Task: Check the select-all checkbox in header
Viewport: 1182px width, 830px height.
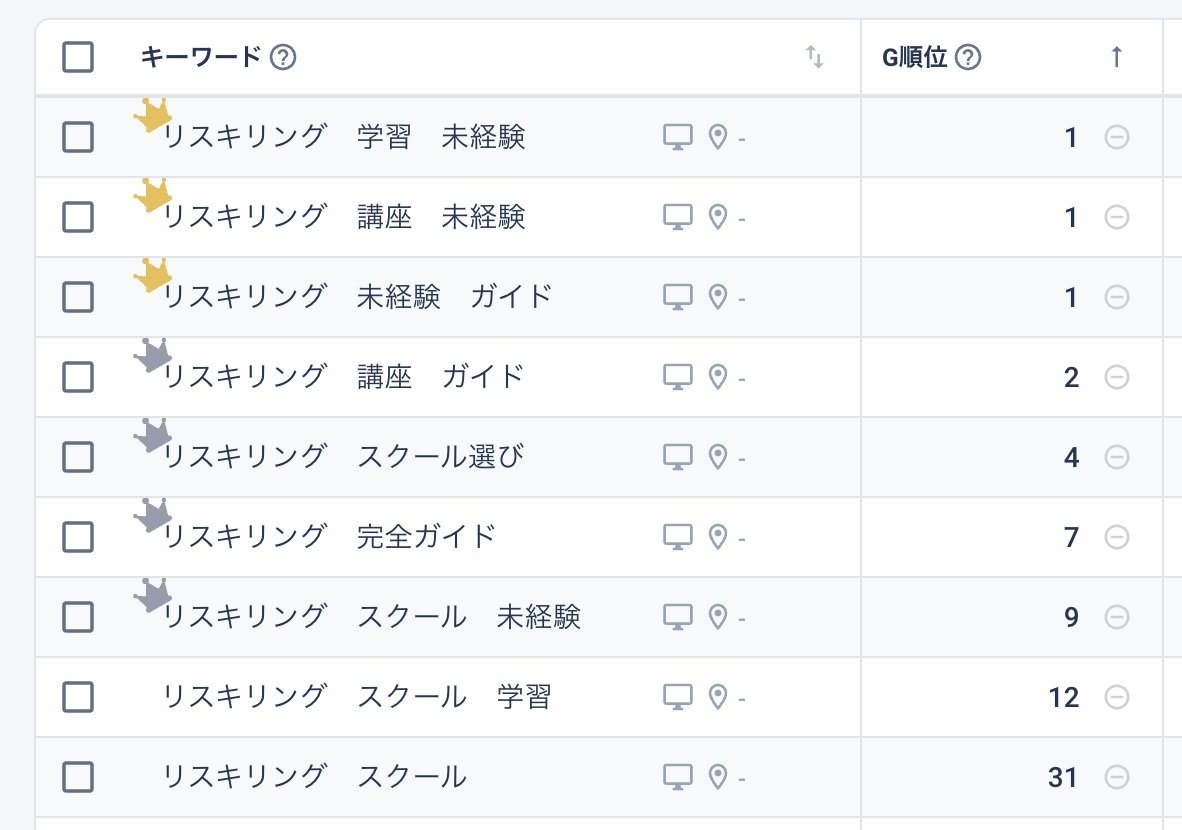Action: [x=78, y=57]
